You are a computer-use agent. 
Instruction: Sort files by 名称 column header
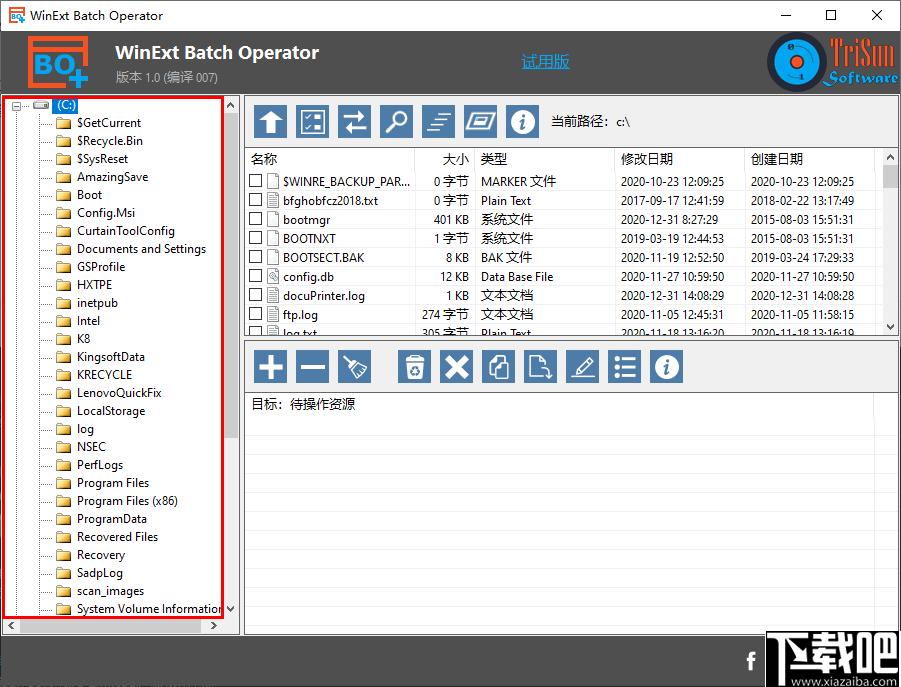pyautogui.click(x=330, y=159)
